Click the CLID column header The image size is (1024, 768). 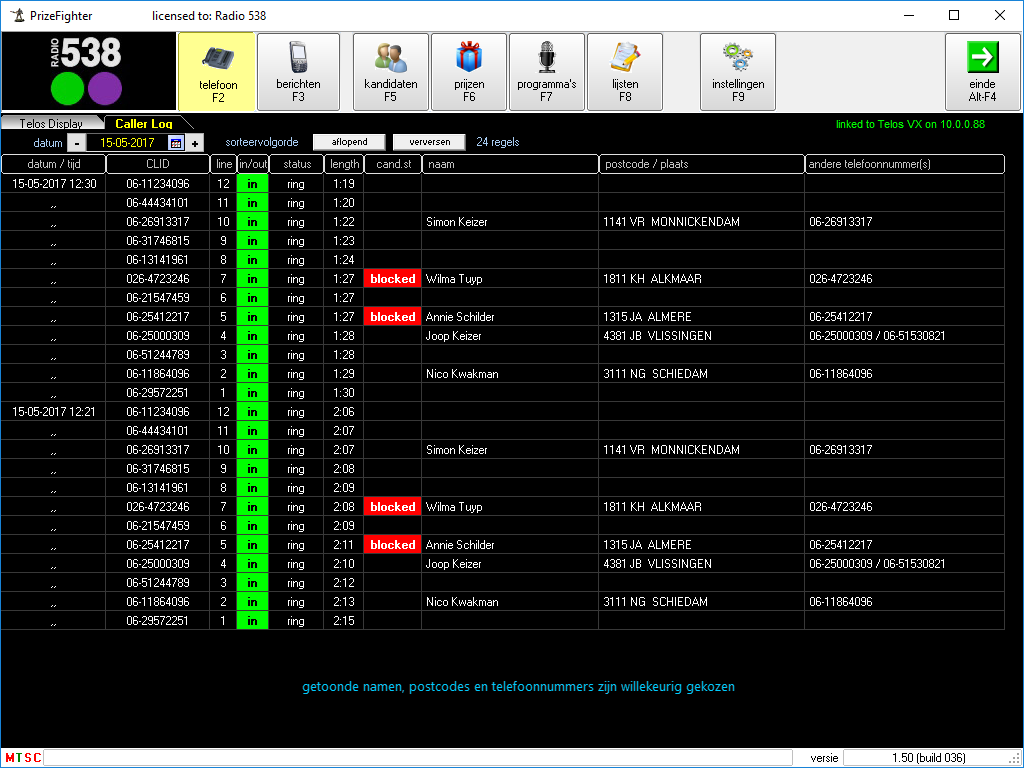(x=157, y=164)
